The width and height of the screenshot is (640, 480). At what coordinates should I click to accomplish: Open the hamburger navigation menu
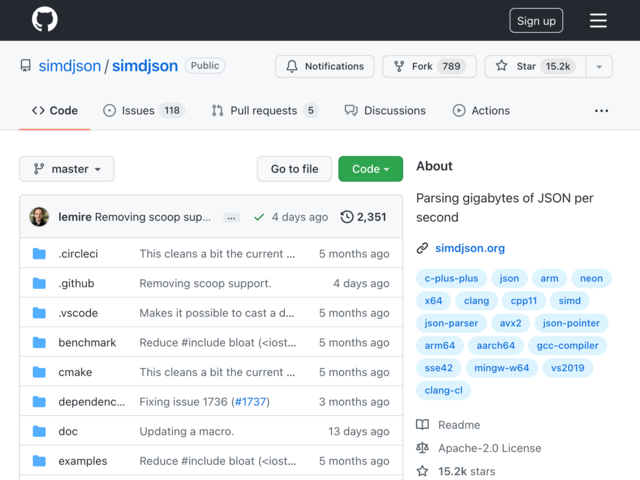point(598,21)
